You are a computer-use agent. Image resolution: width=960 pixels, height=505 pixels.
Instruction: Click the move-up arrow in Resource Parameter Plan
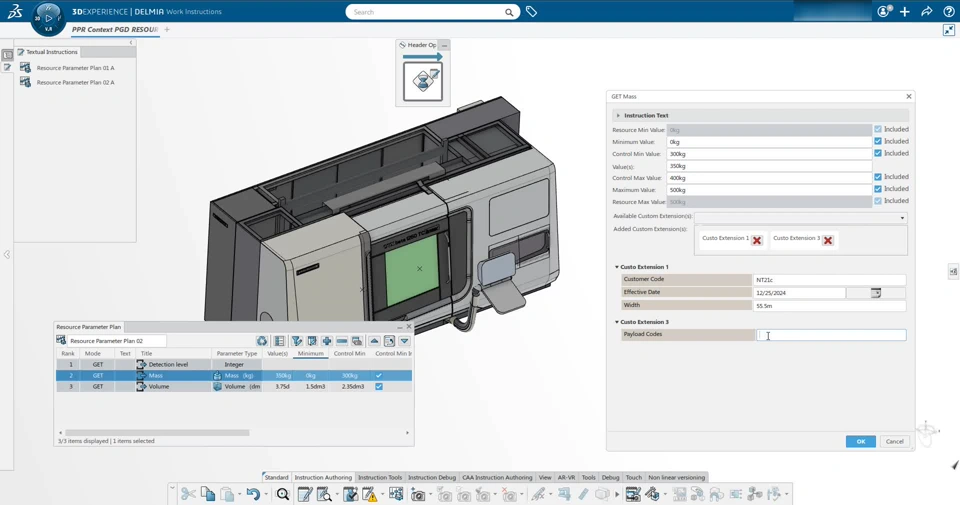[374, 341]
